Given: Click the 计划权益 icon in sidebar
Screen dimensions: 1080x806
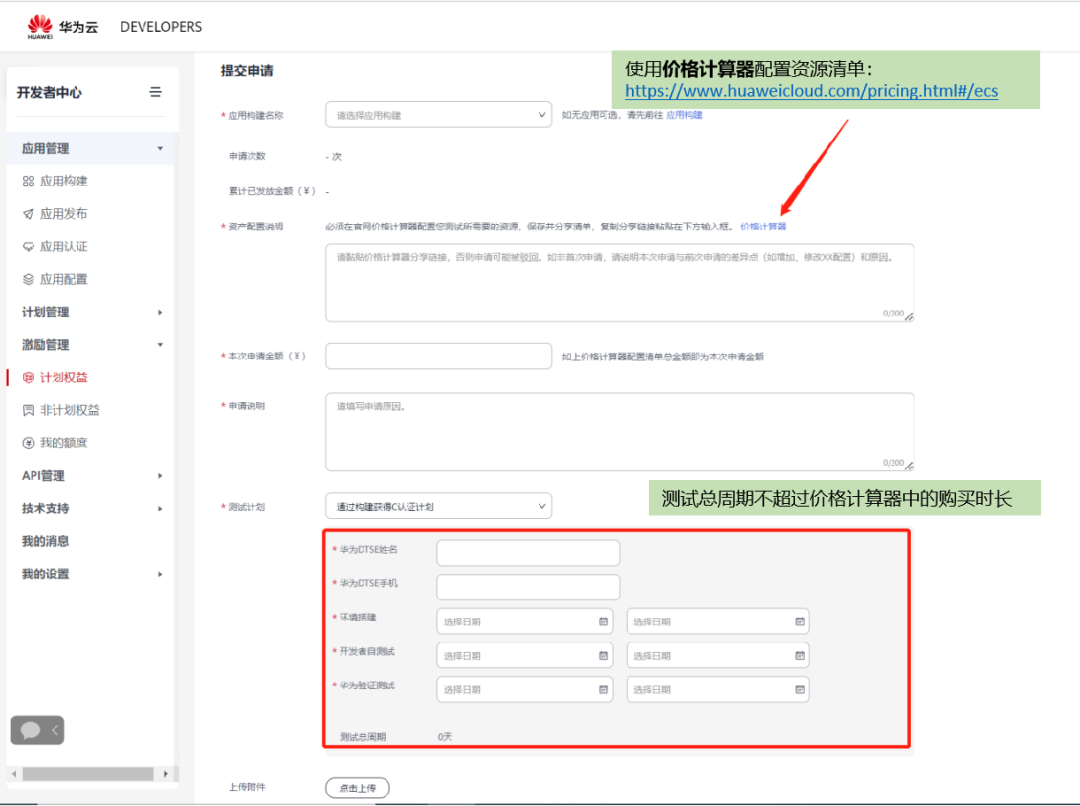Looking at the screenshot, I should pyautogui.click(x=28, y=378).
